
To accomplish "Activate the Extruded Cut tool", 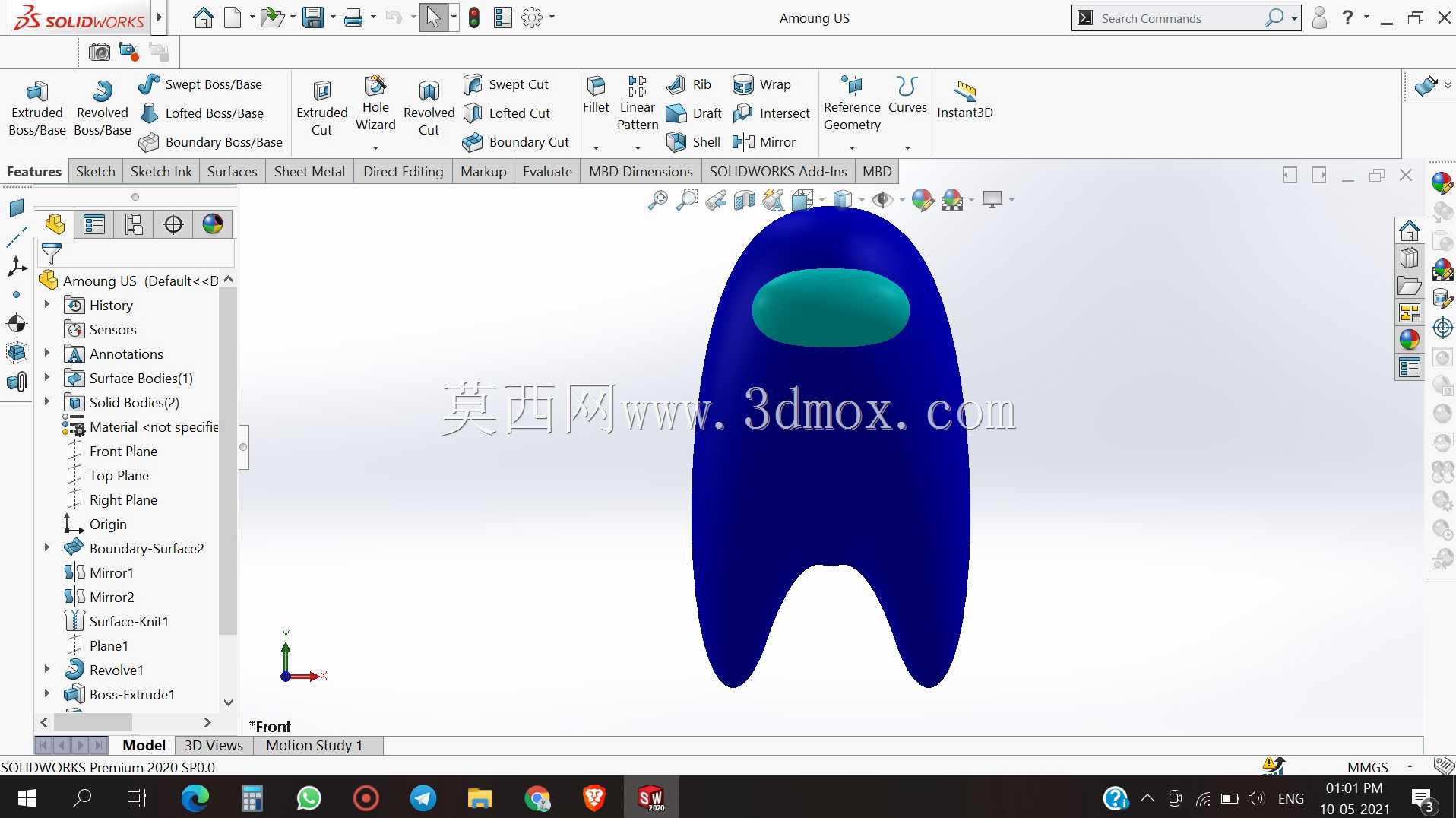I will coord(321,109).
